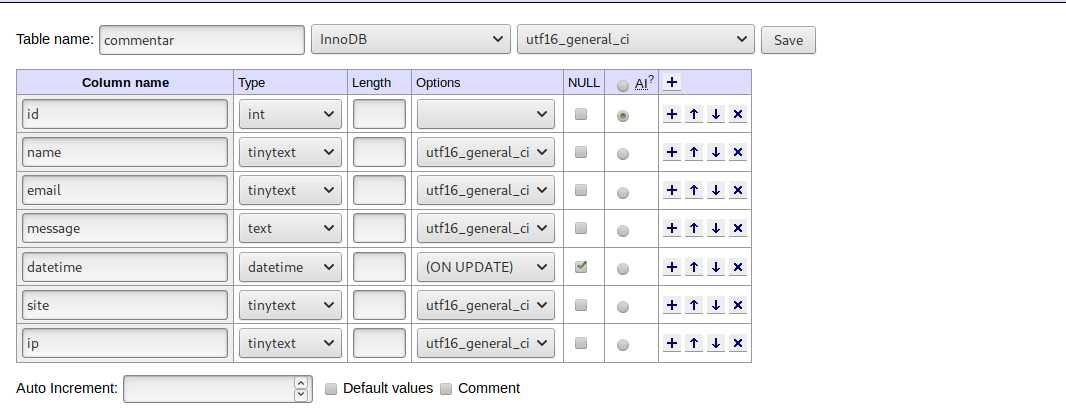Add a new column after the id row
The width and height of the screenshot is (1066, 410).
(x=672, y=114)
